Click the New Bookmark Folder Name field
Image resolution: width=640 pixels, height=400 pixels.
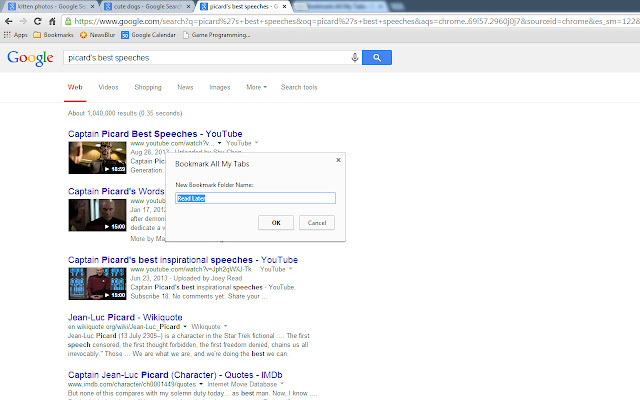(x=256, y=198)
